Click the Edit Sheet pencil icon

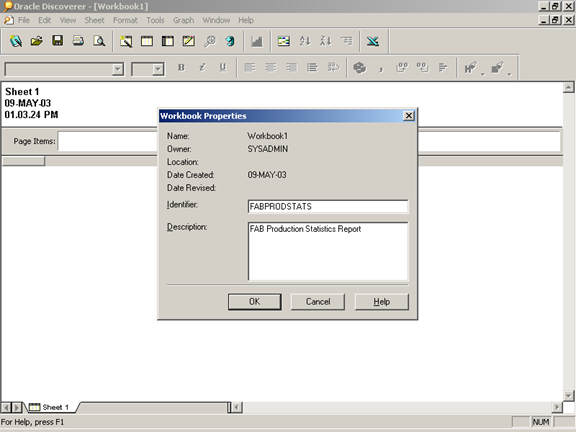(189, 41)
